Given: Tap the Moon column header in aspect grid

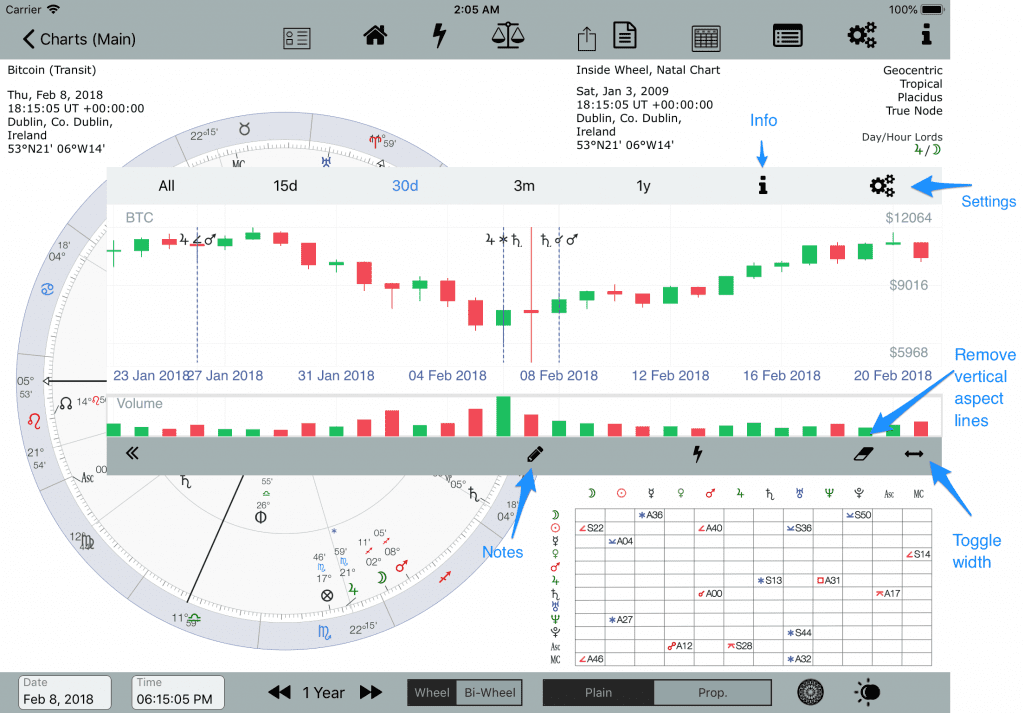Looking at the screenshot, I should coord(592,494).
